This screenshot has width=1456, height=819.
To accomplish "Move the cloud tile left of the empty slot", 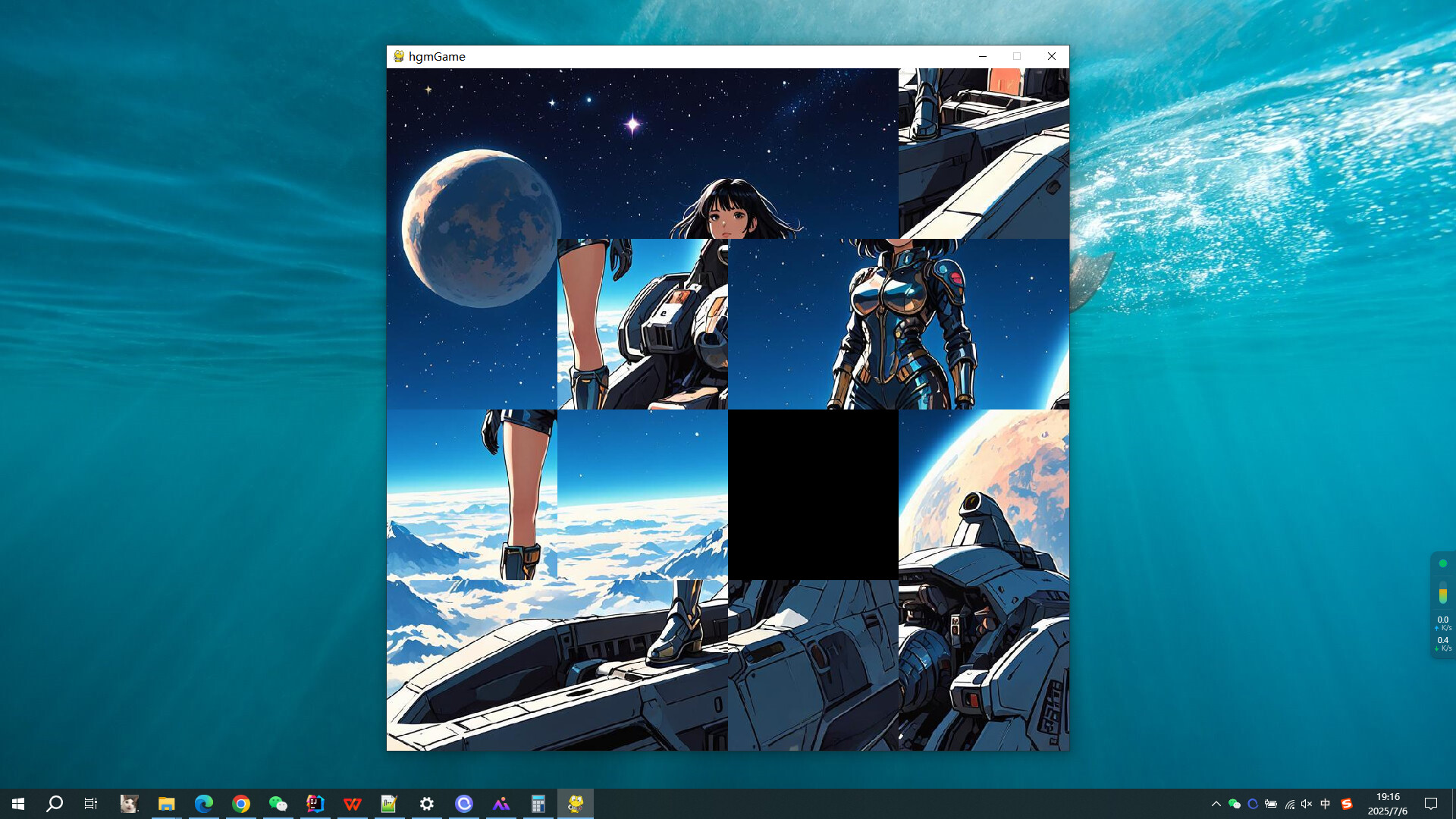I will coord(642,494).
